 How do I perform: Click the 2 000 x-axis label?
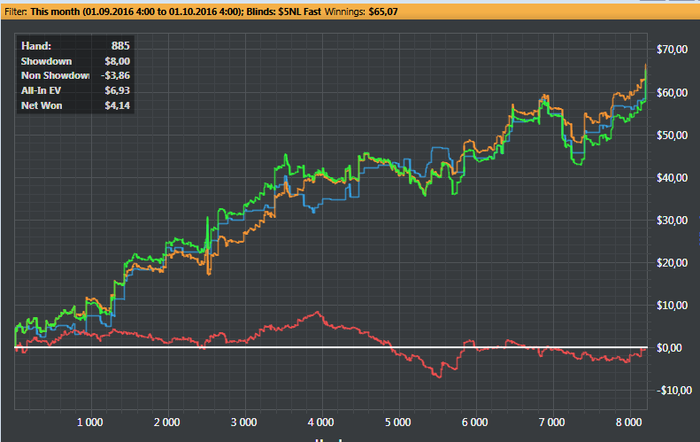[167, 422]
